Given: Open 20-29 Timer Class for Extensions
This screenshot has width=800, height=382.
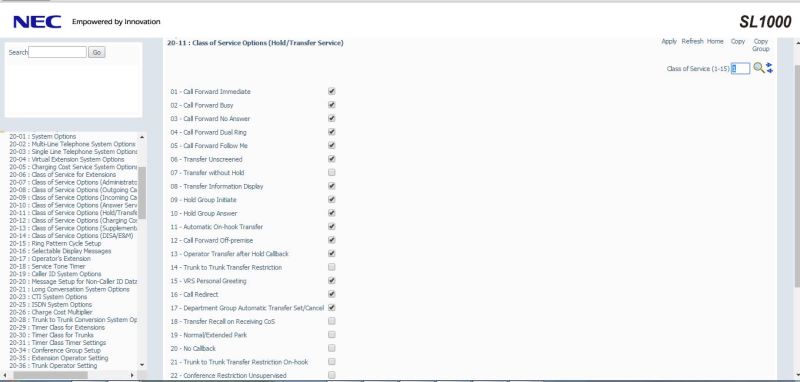Looking at the screenshot, I should pos(57,327).
